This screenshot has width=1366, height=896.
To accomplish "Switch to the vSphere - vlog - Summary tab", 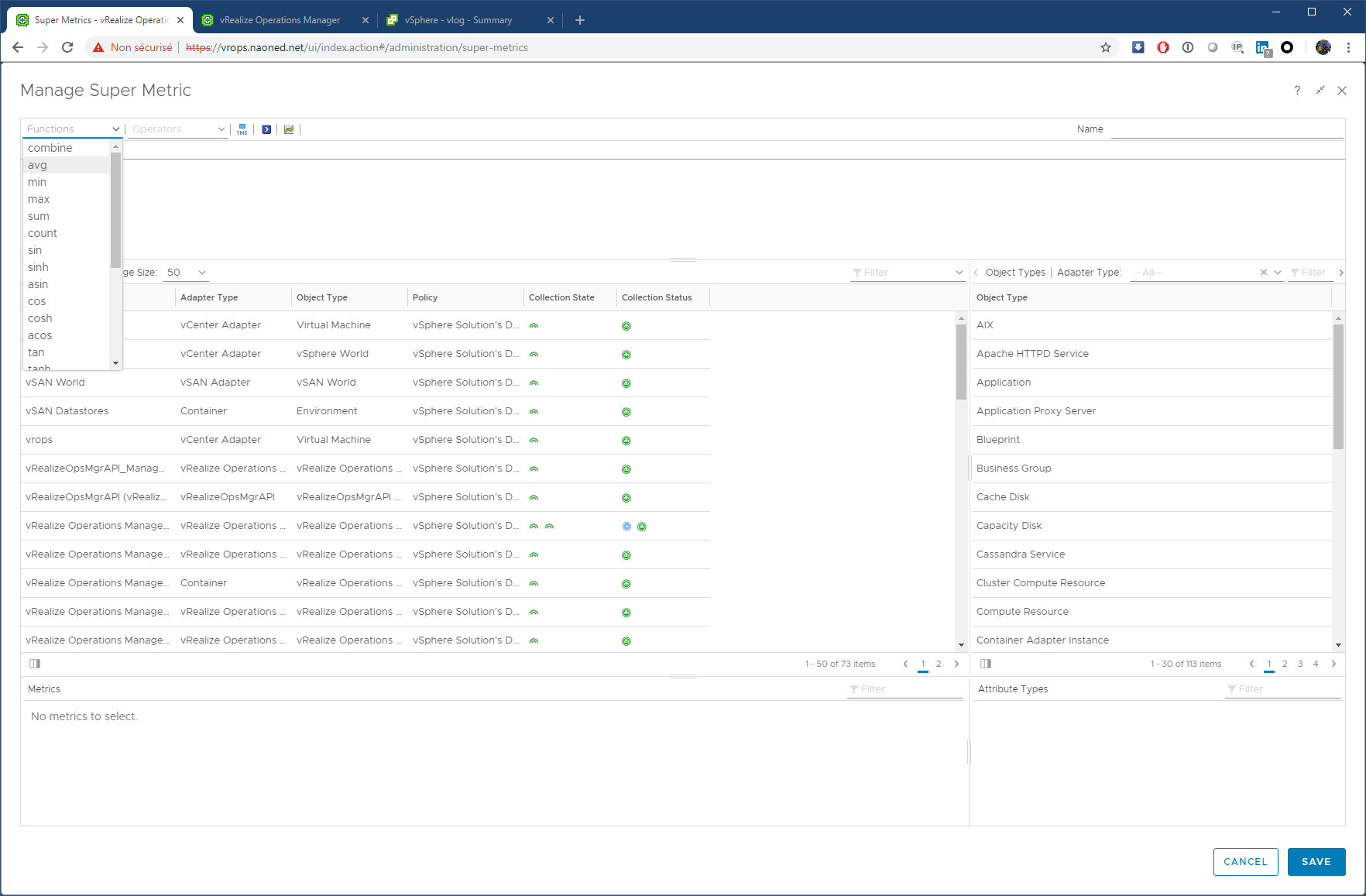I will coord(458,20).
